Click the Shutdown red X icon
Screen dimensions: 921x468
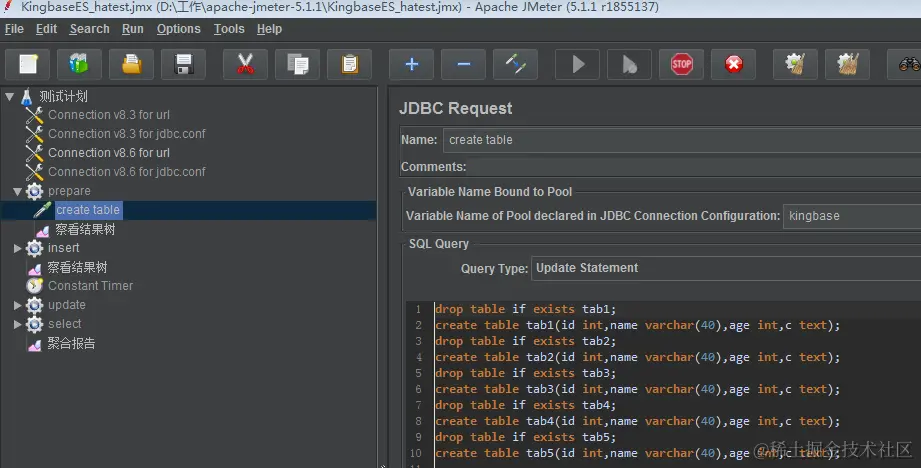pyautogui.click(x=734, y=64)
